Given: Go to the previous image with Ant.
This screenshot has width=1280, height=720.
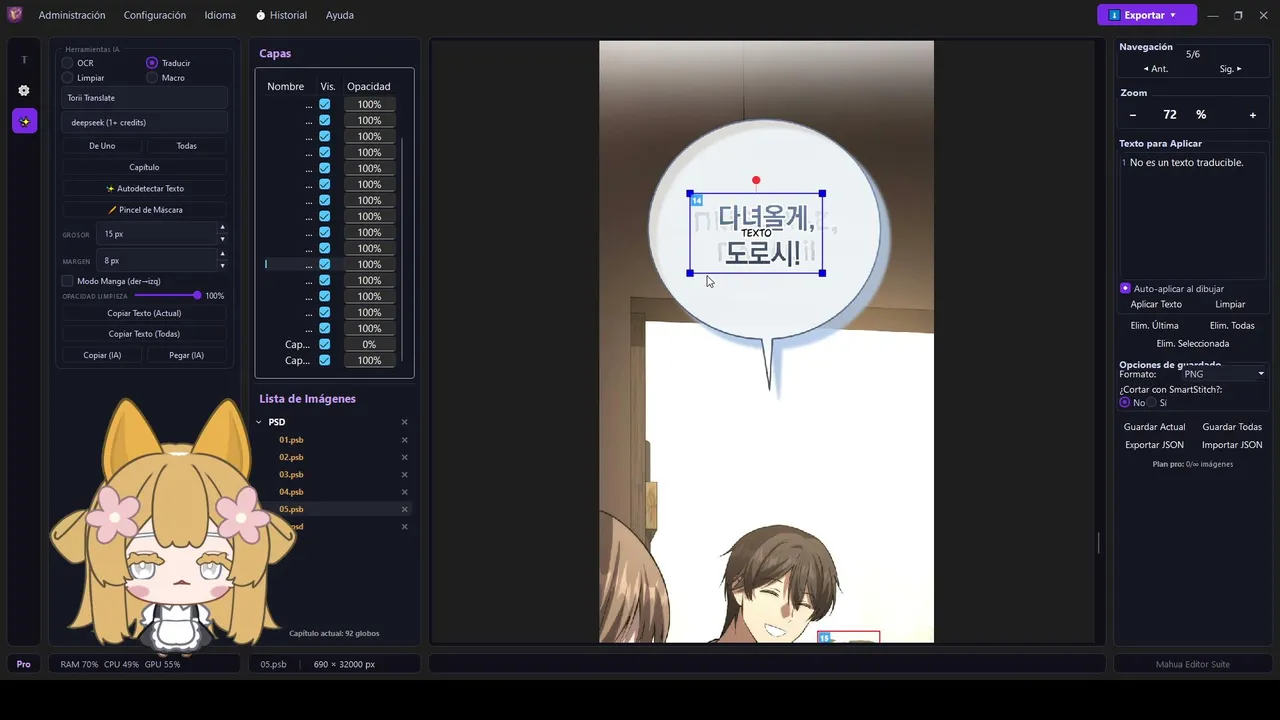Looking at the screenshot, I should 1156,69.
